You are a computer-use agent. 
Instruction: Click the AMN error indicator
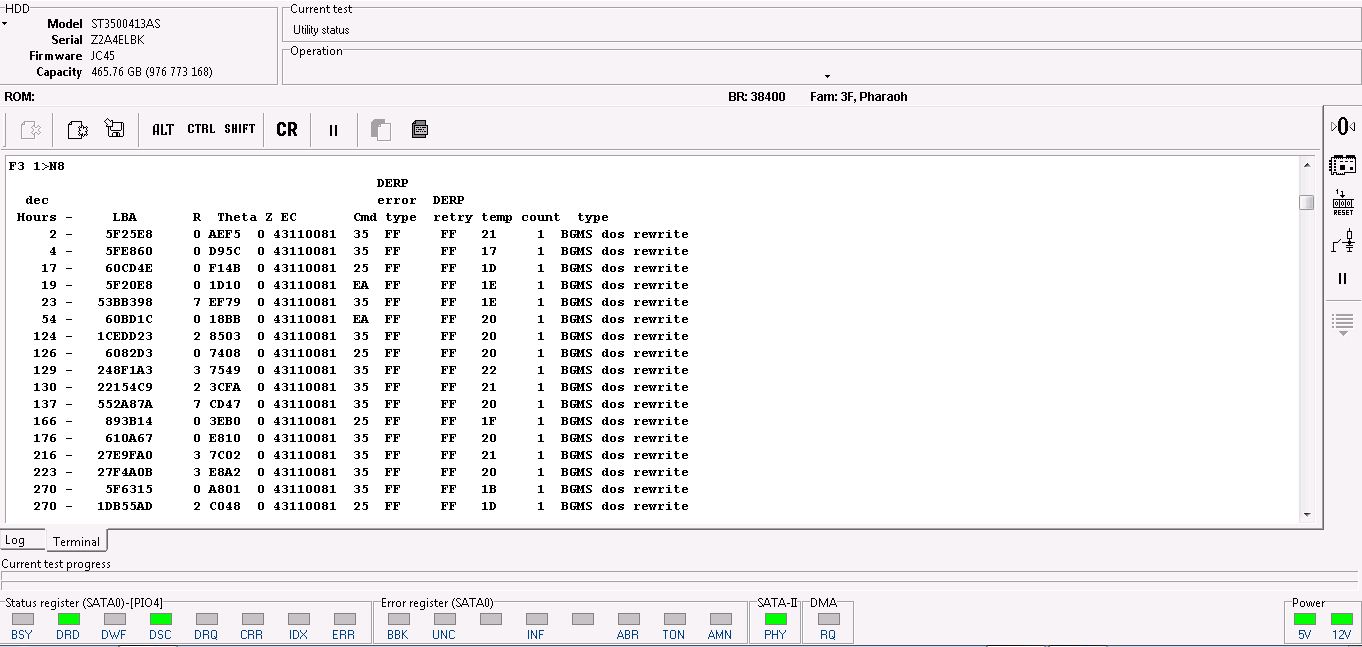(720, 619)
